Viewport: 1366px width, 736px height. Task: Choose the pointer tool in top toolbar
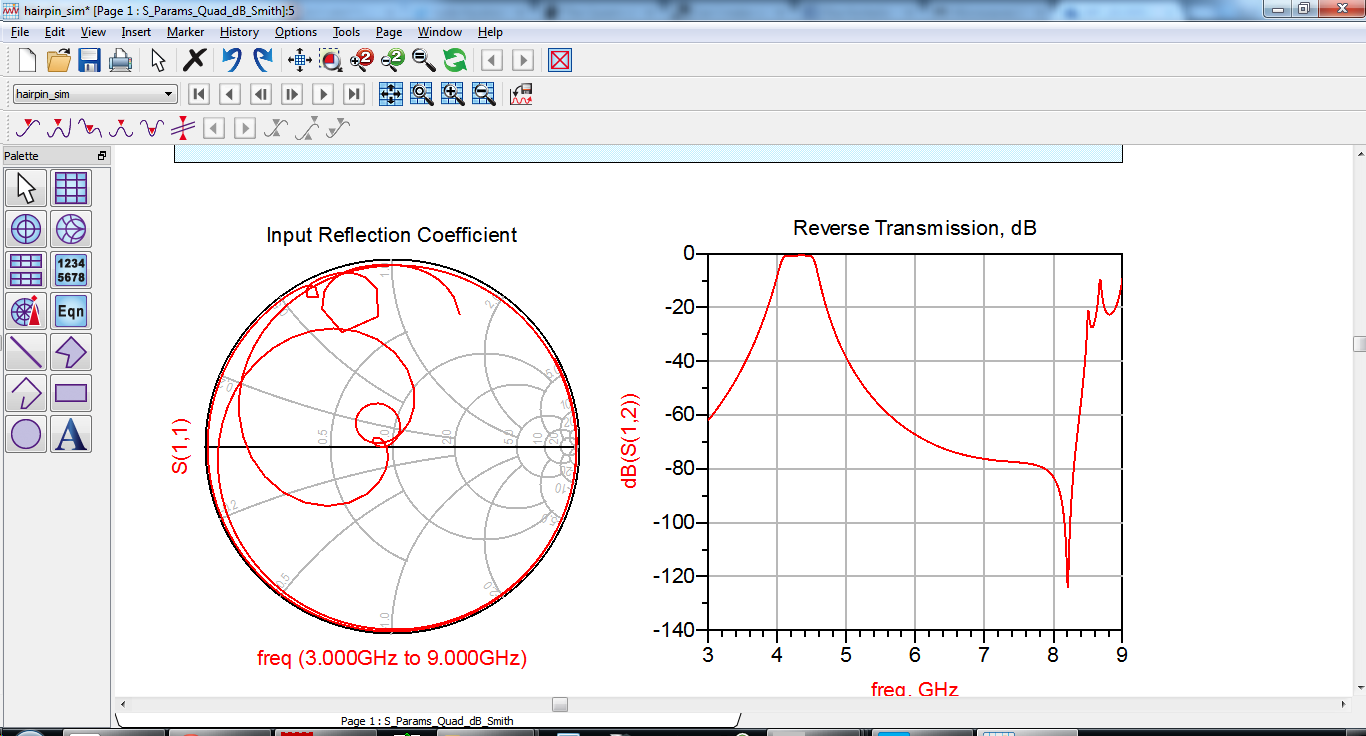click(158, 60)
